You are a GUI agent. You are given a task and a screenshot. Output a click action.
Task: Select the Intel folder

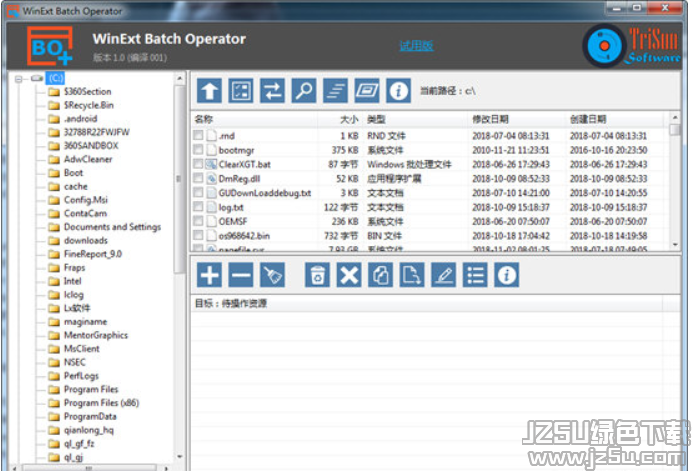point(72,281)
